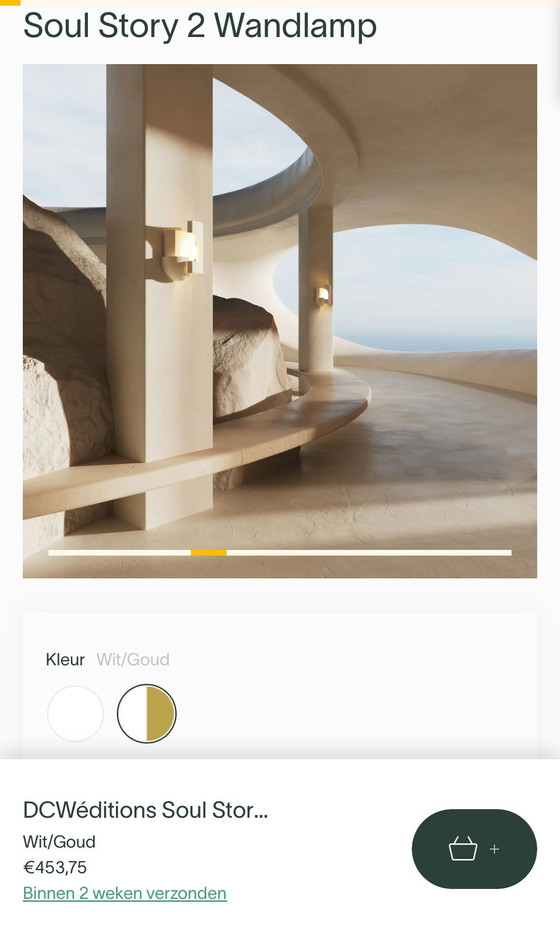Click the shopping basket icon
This screenshot has height=926, width=560.
pyautogui.click(x=463, y=849)
